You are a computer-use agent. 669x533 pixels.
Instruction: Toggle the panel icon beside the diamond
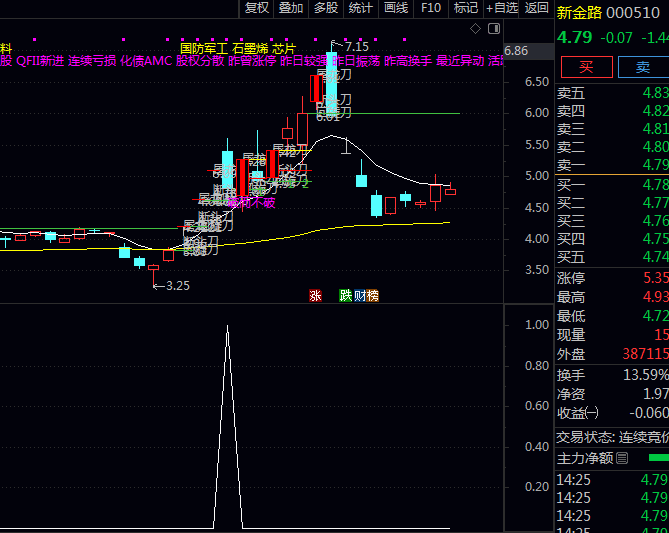[493, 28]
